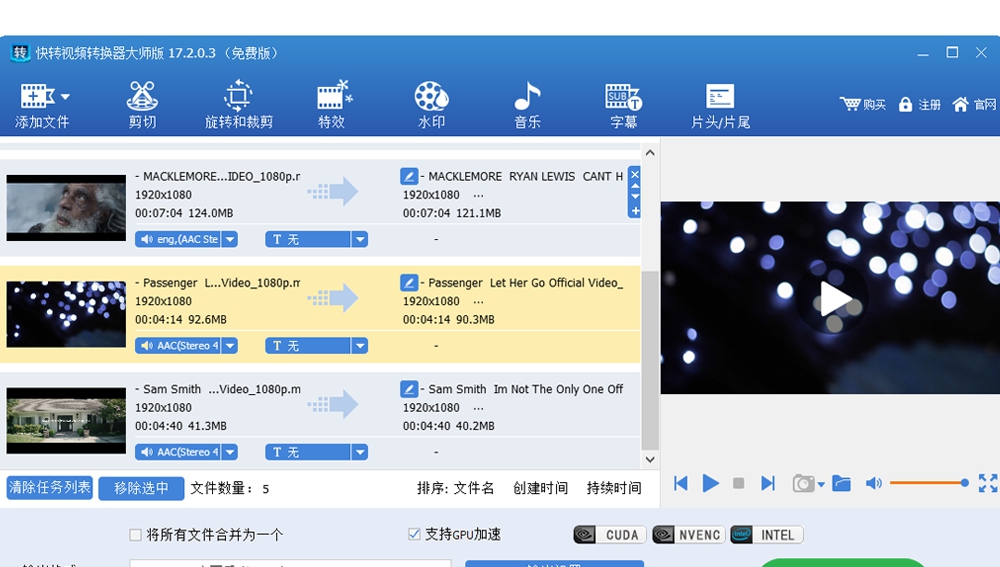This screenshot has width=1000, height=567.
Task: Edit output name for MACKLEMORE file
Action: click(409, 176)
